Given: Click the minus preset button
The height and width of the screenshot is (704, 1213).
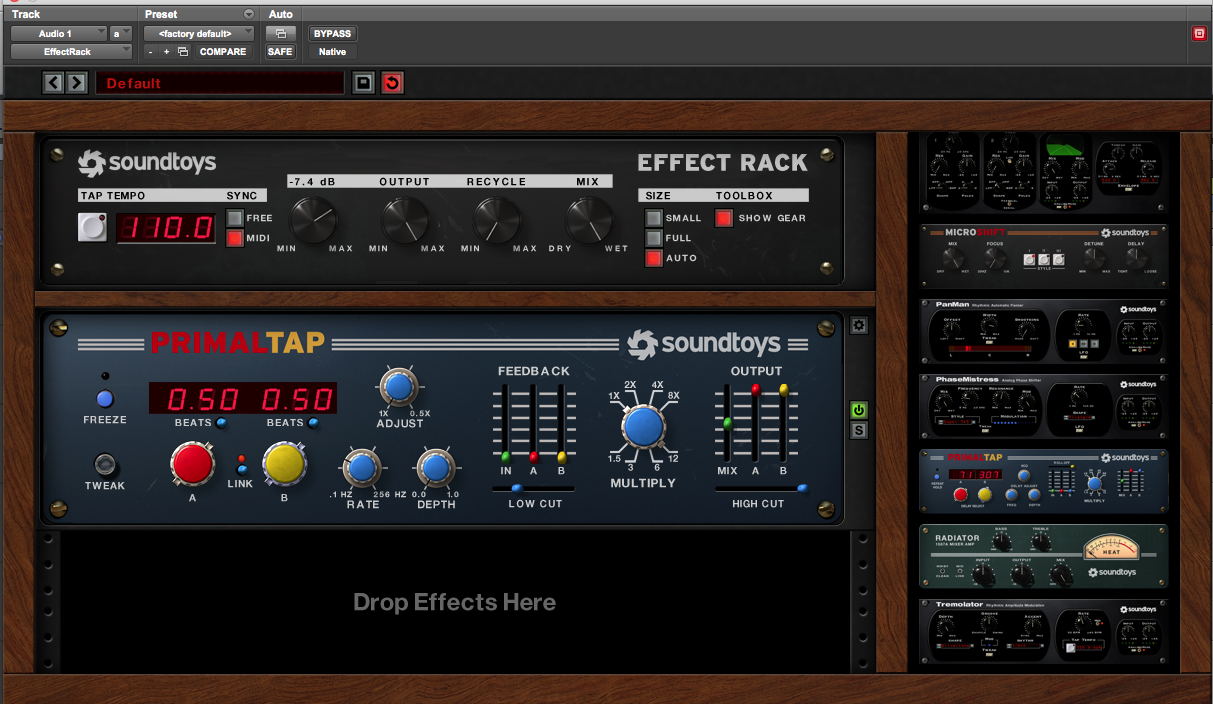Looking at the screenshot, I should pos(150,52).
